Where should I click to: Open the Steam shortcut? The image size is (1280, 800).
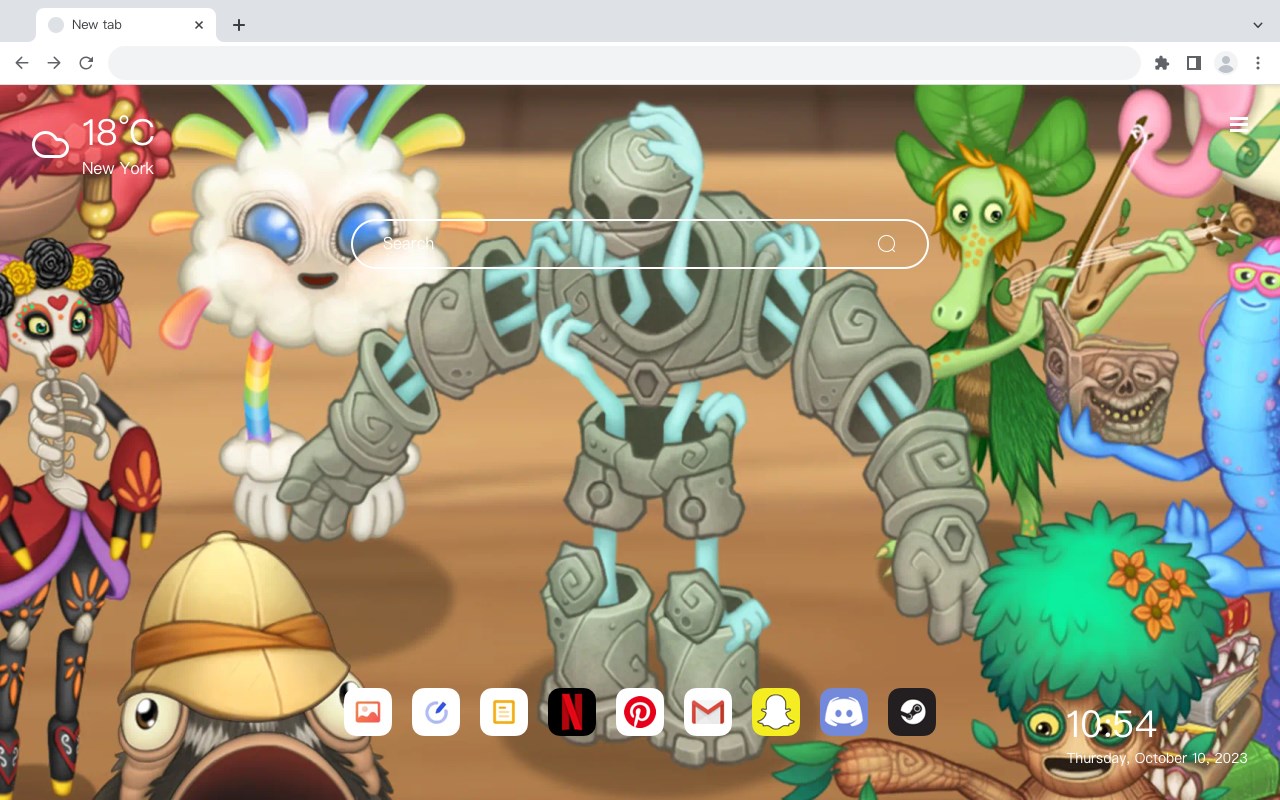(x=912, y=712)
